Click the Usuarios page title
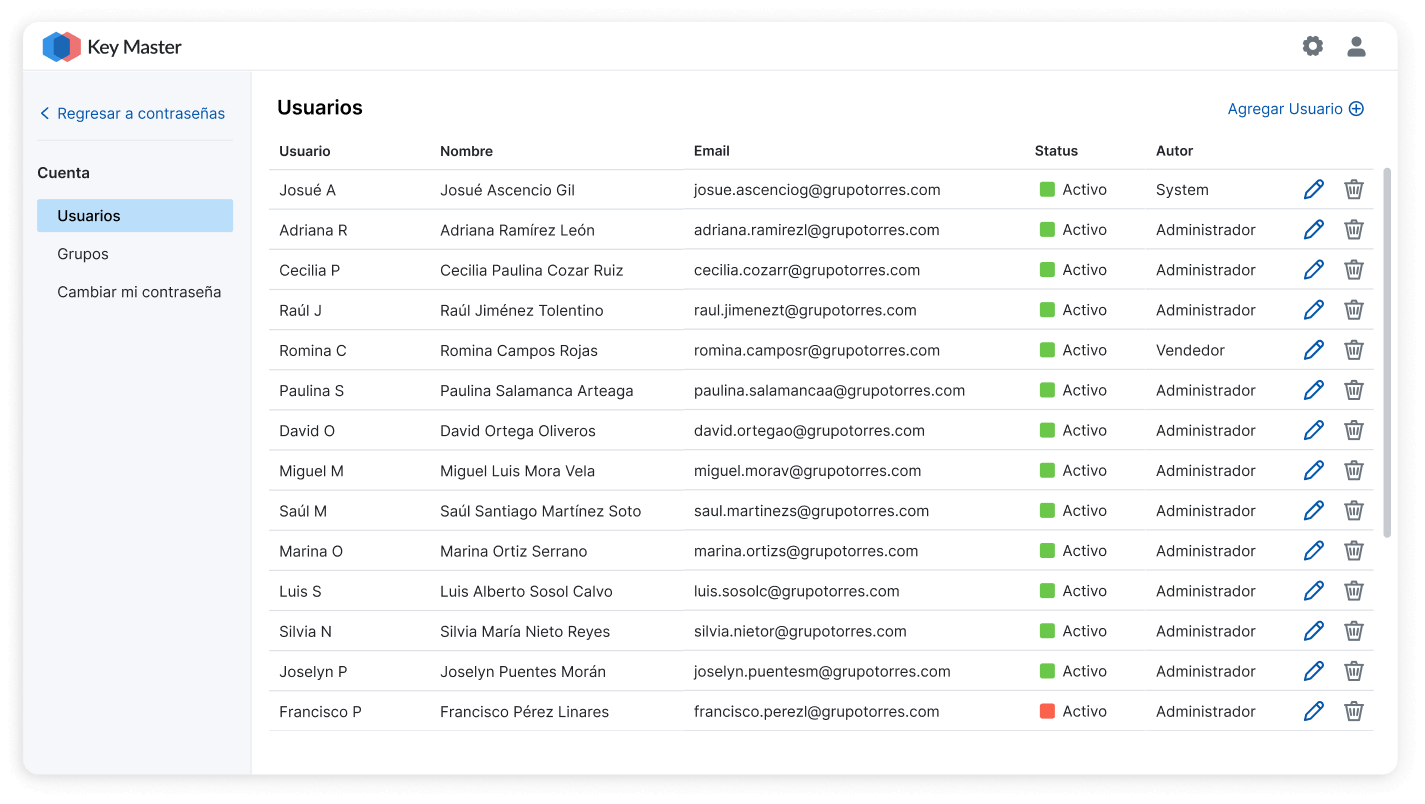This screenshot has height=804, width=1425. (x=320, y=107)
